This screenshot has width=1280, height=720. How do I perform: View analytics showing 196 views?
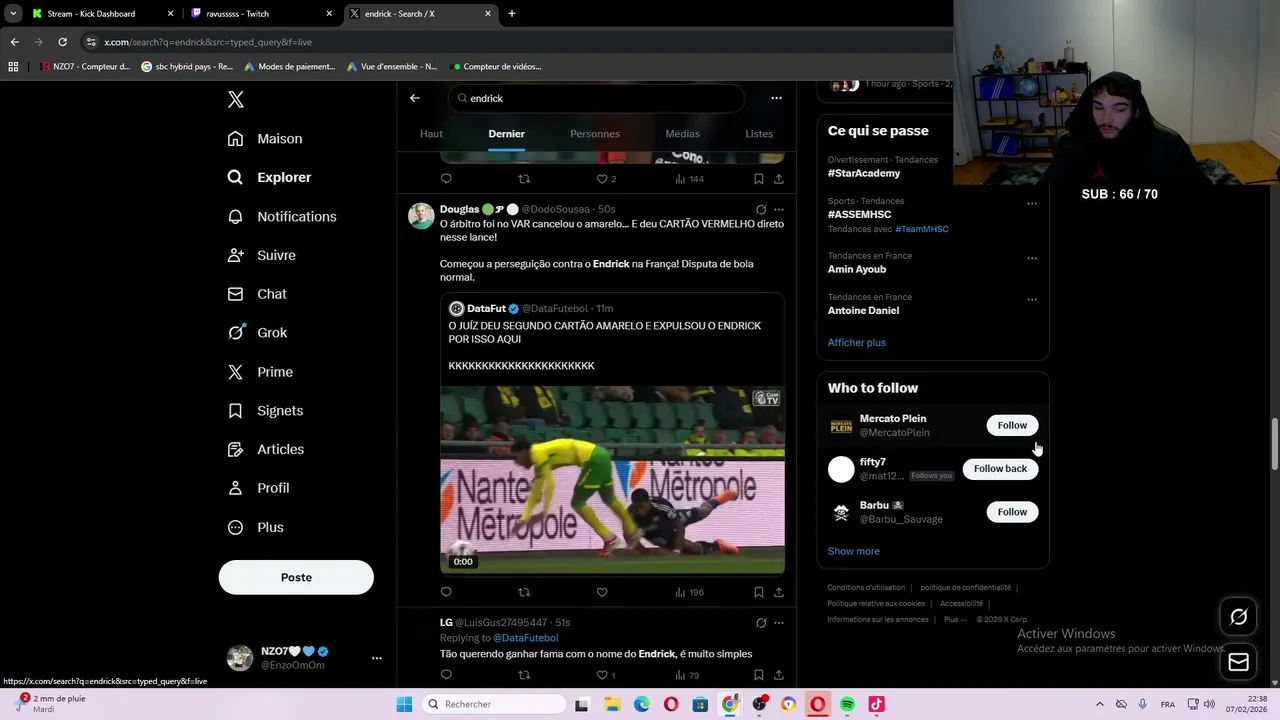pyautogui.click(x=689, y=592)
